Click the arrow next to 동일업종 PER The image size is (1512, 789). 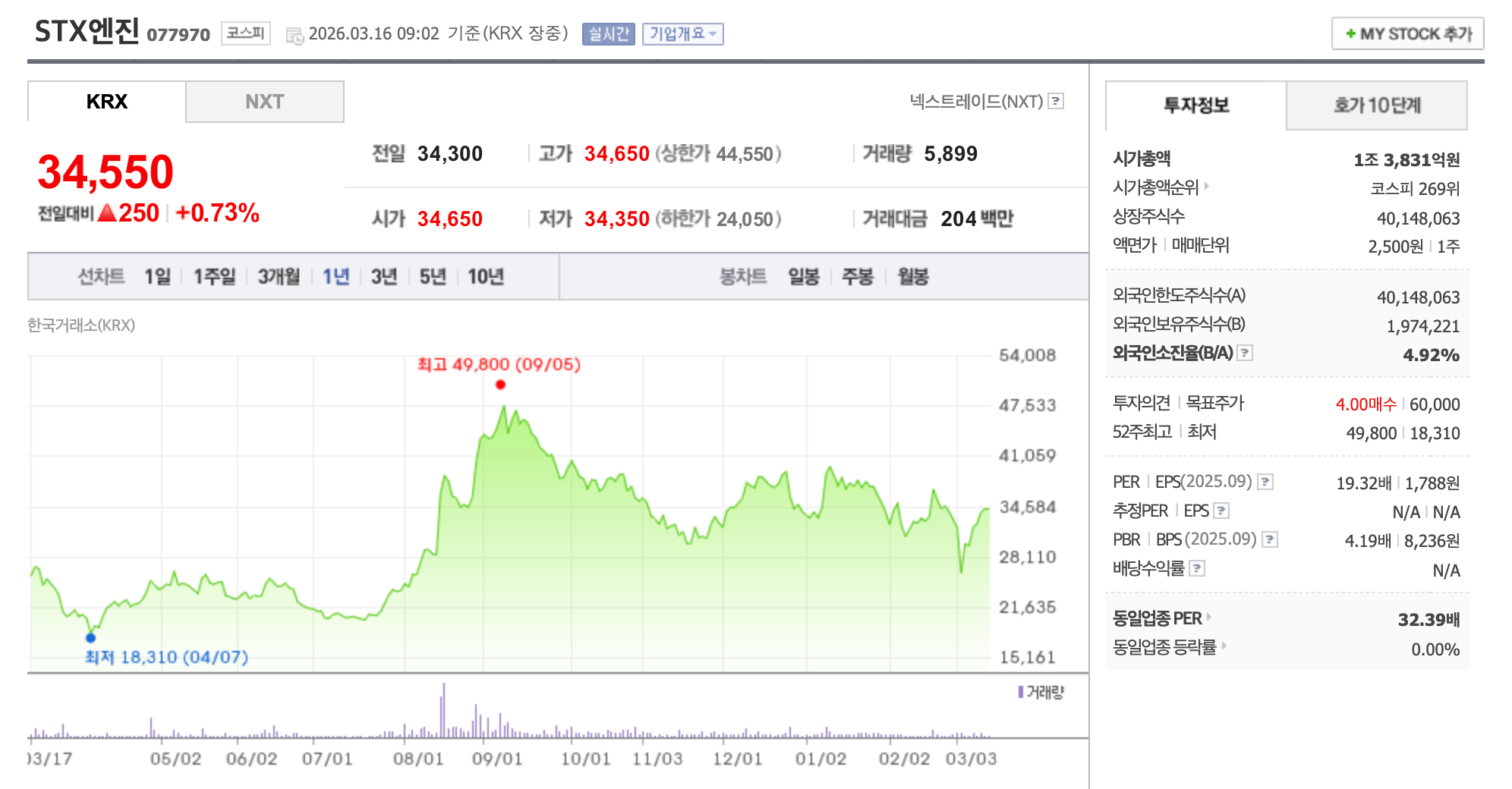tap(1209, 618)
